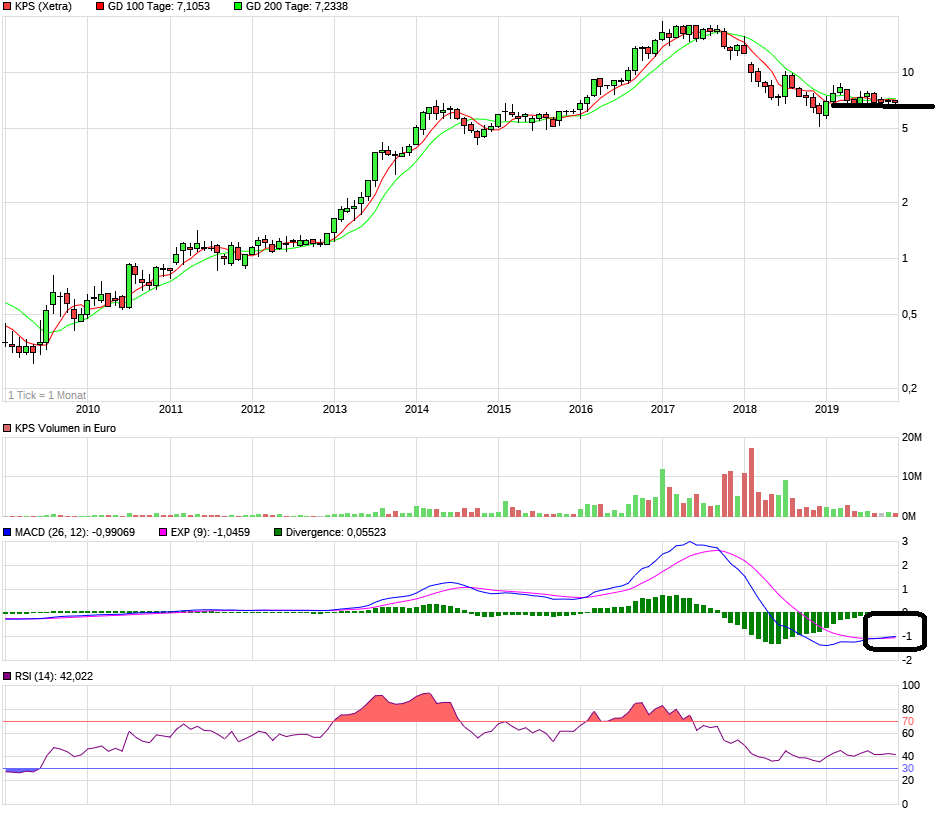
Task: Click the MACD blue line peak in 2017
Action: pos(689,542)
